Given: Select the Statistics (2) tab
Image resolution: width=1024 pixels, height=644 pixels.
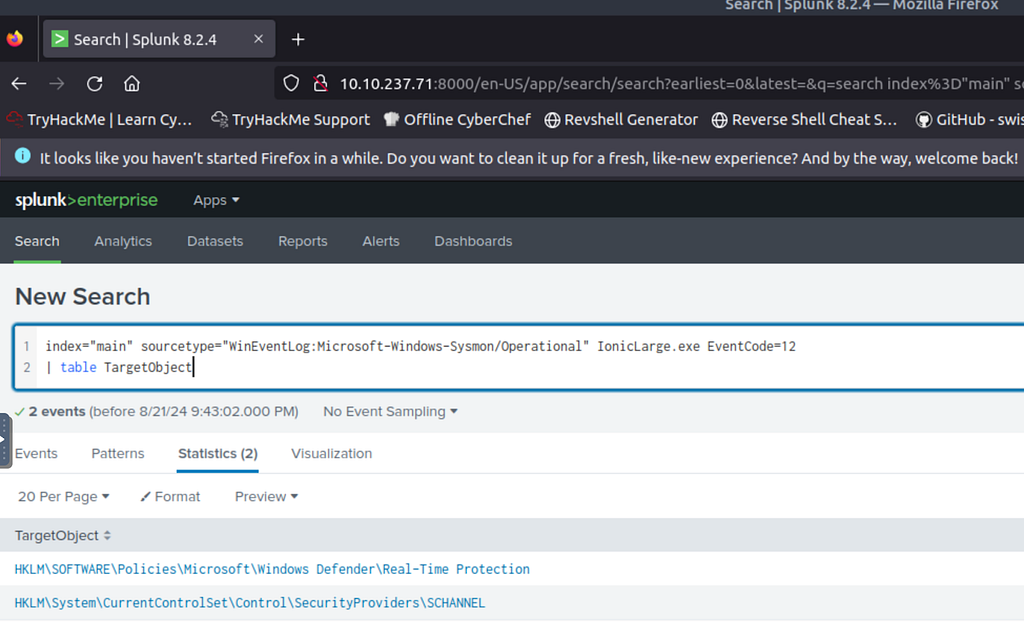Looking at the screenshot, I should [217, 453].
